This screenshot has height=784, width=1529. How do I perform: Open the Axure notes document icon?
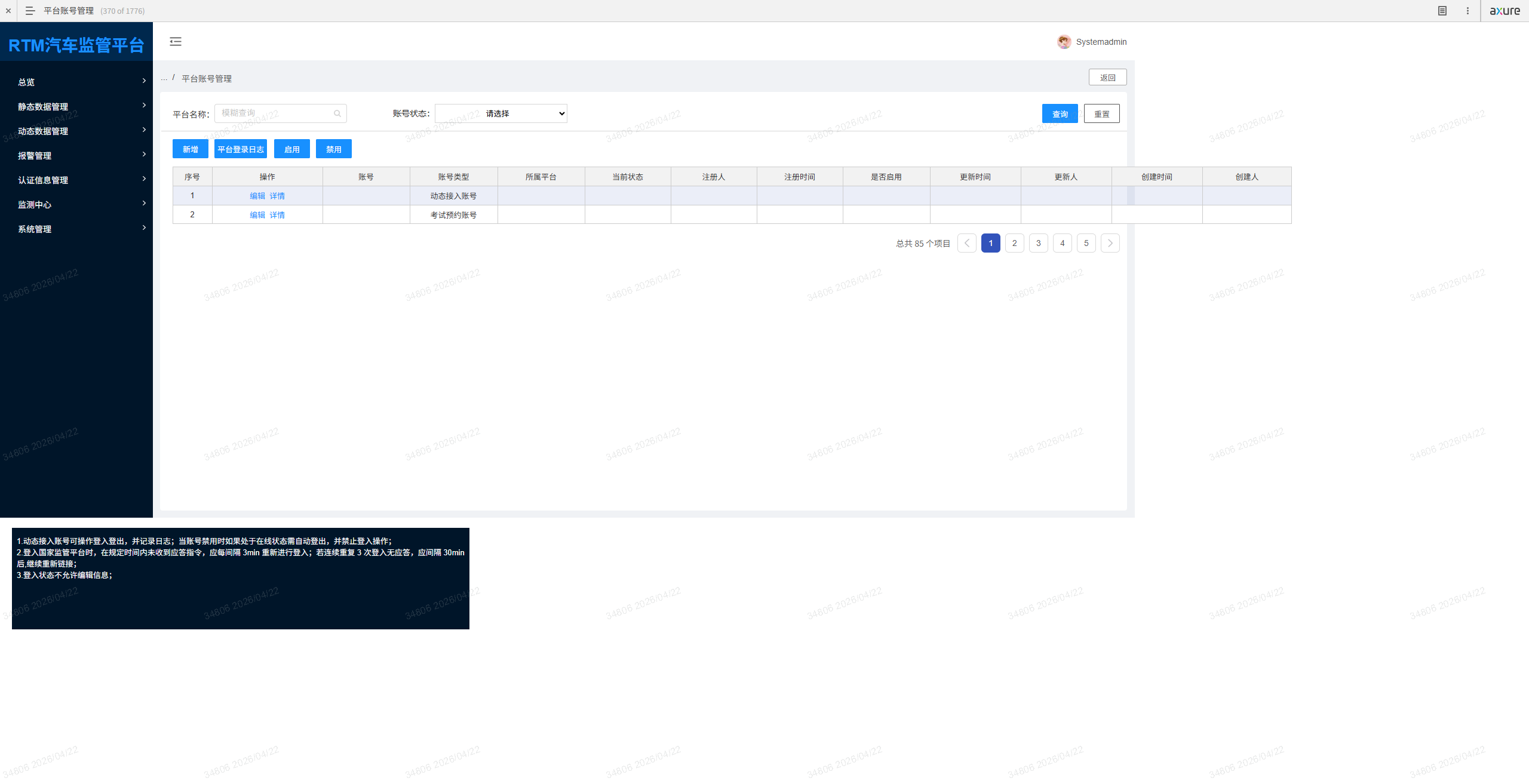[1442, 11]
